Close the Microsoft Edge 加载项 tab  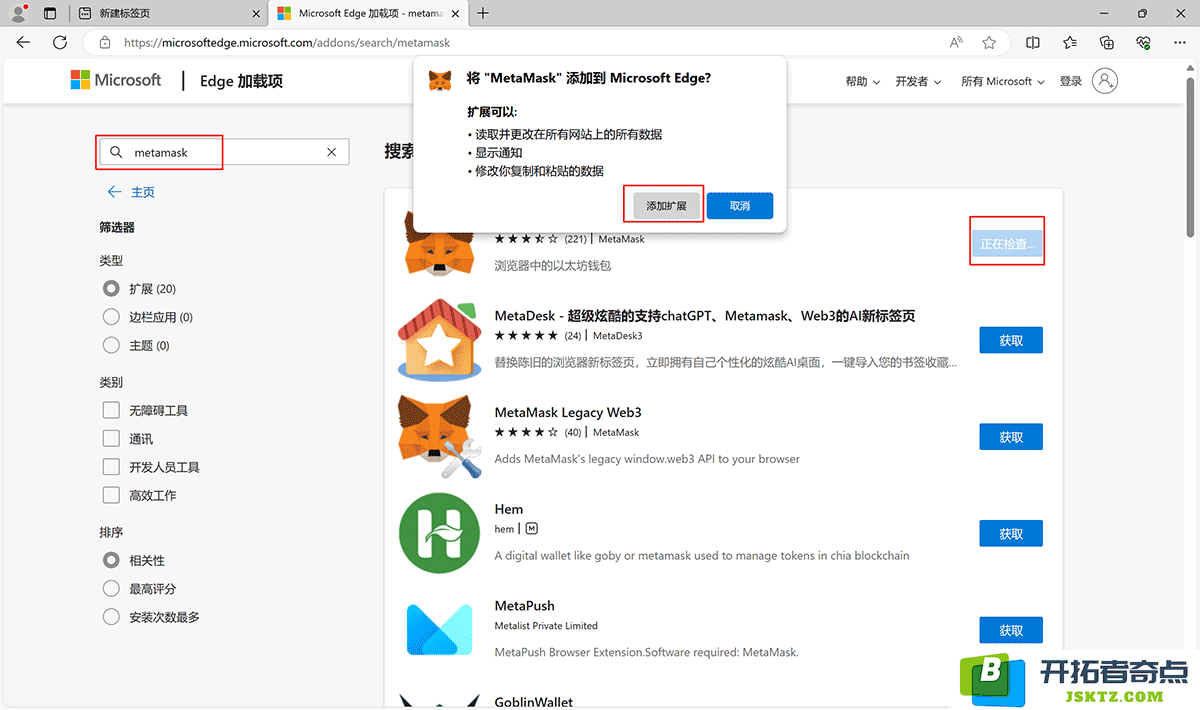click(x=455, y=14)
